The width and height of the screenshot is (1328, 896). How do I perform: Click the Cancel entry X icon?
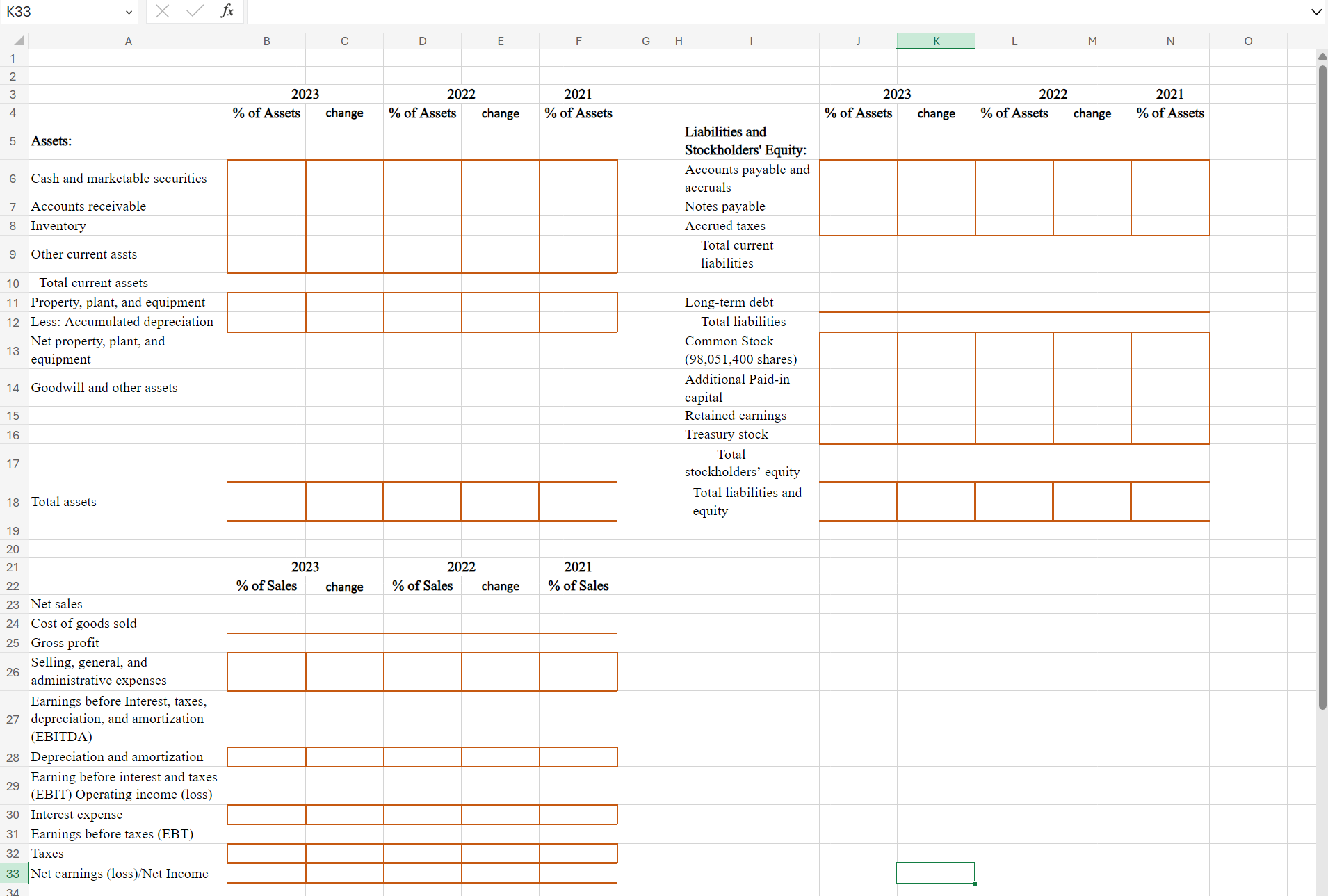click(x=163, y=11)
